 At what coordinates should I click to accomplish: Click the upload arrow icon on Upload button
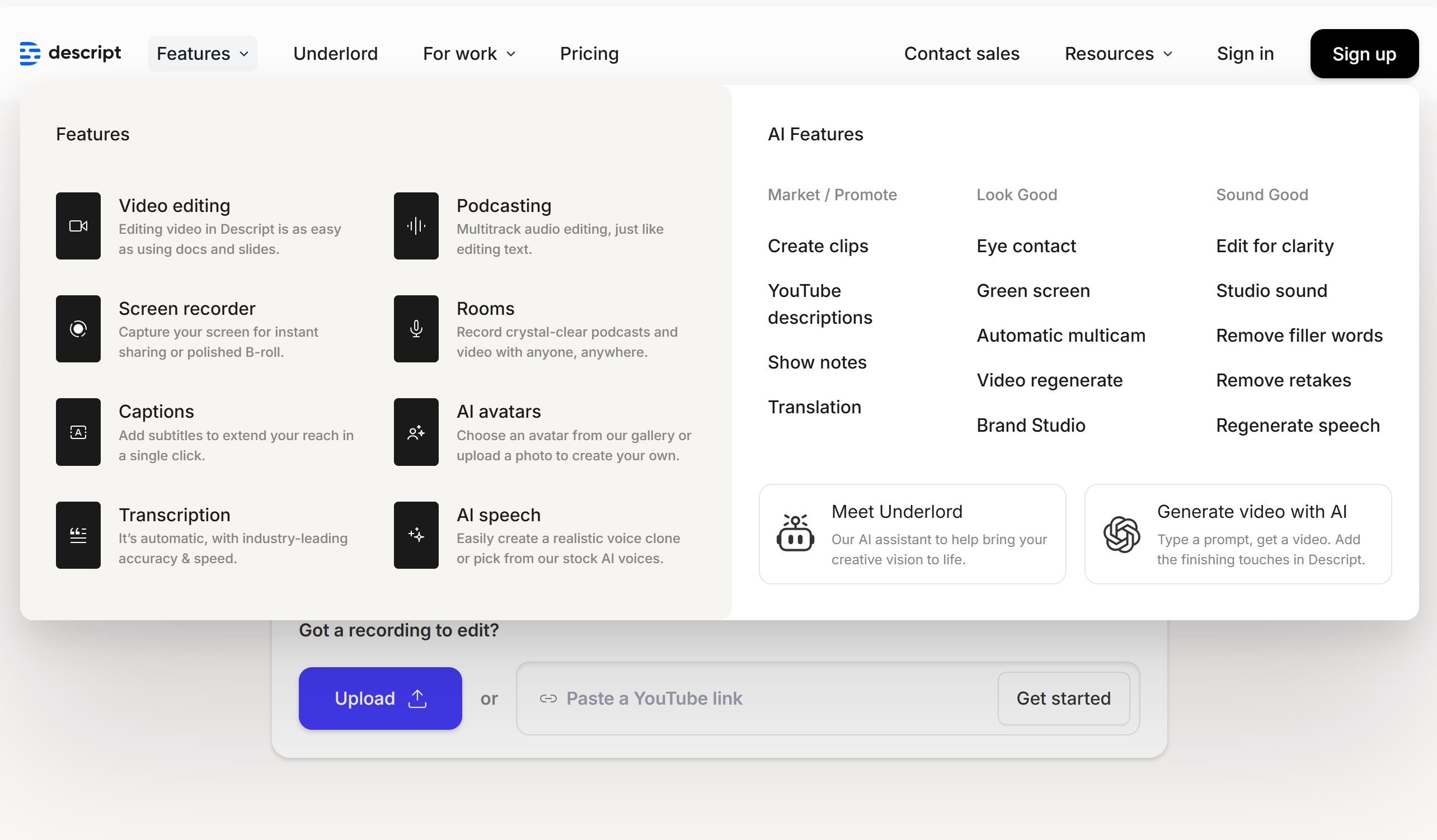click(417, 698)
